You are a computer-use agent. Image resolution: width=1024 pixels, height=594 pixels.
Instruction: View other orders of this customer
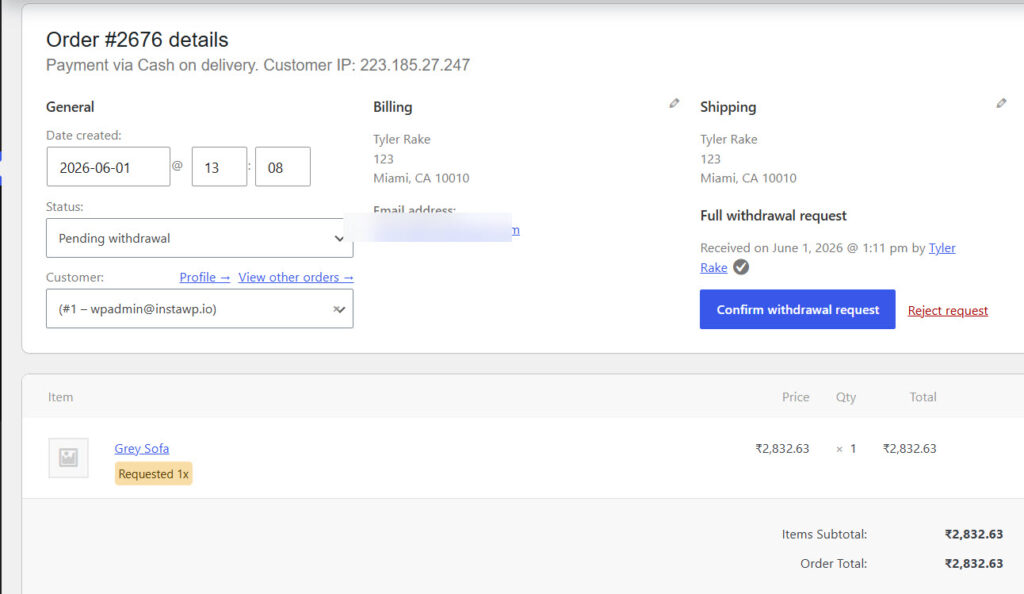pos(296,277)
